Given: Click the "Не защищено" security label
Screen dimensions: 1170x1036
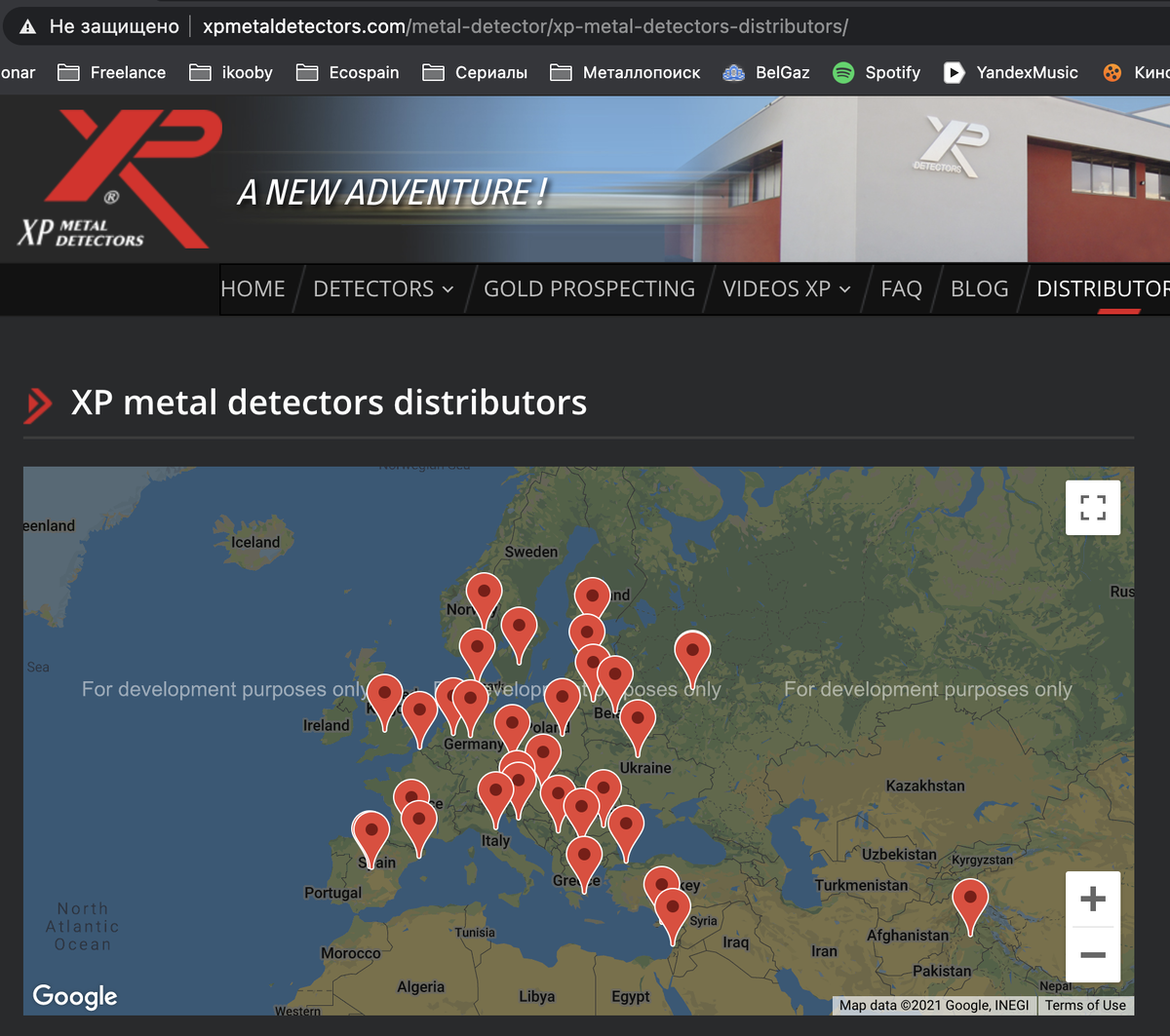Looking at the screenshot, I should (114, 26).
